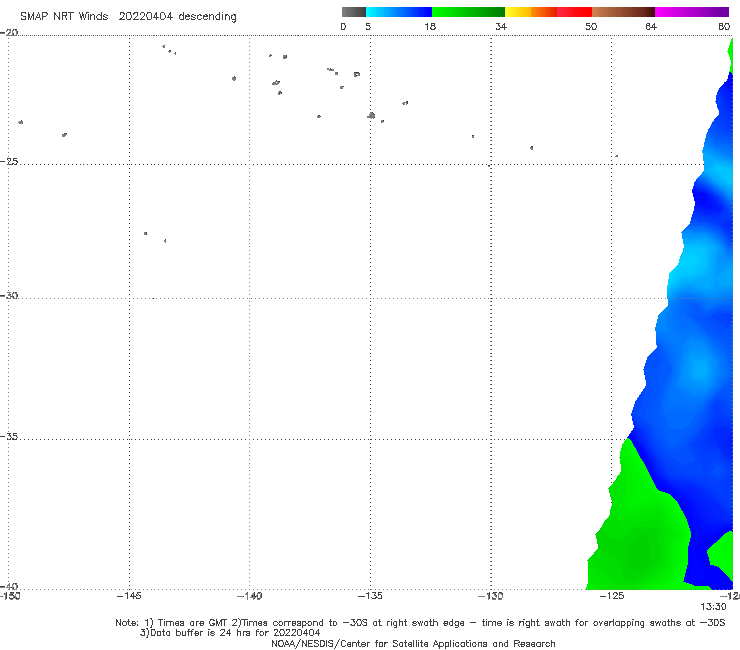Click the brown 50-64 colorbar segment
This screenshot has width=740, height=650.
click(623, 12)
